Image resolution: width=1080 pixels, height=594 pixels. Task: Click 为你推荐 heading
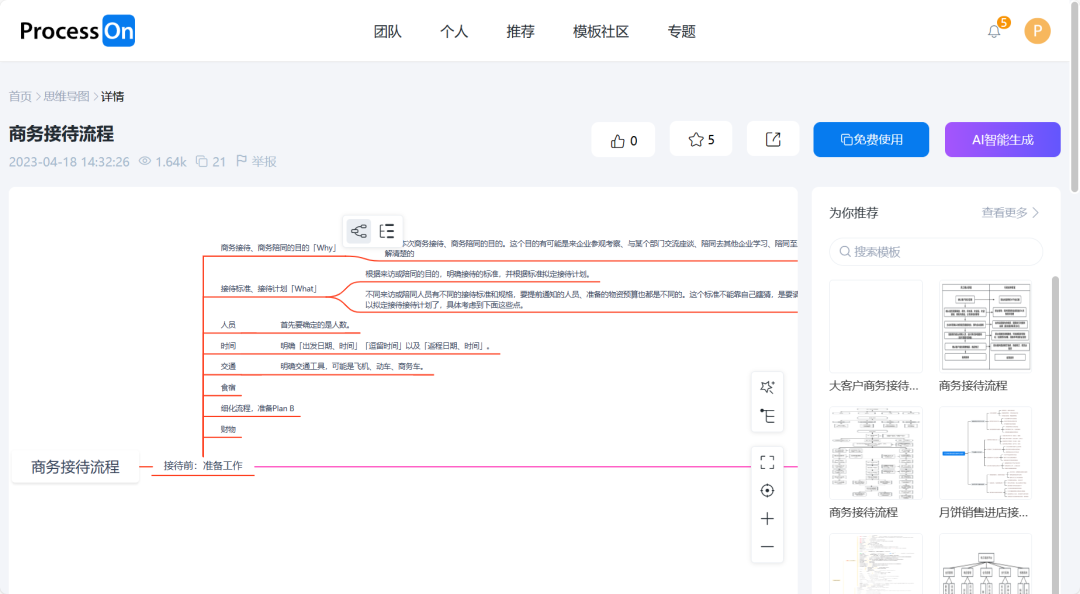point(853,213)
